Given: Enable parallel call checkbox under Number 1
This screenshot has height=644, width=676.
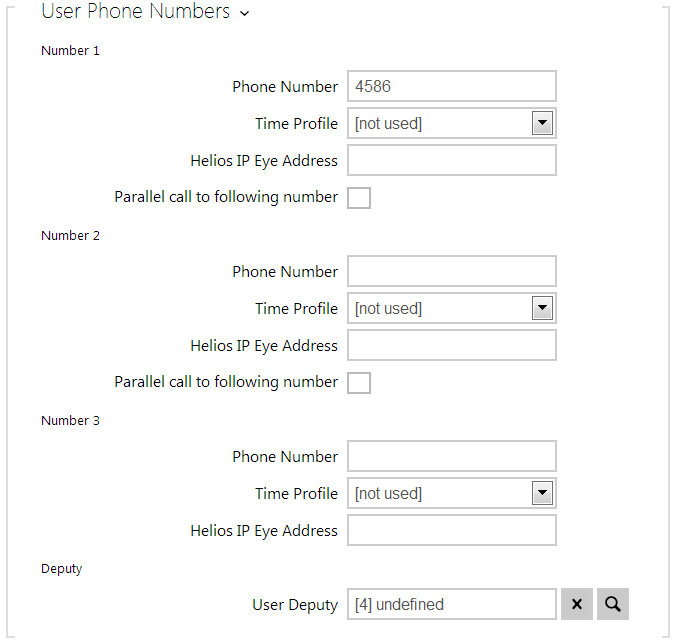Looking at the screenshot, I should point(359,198).
